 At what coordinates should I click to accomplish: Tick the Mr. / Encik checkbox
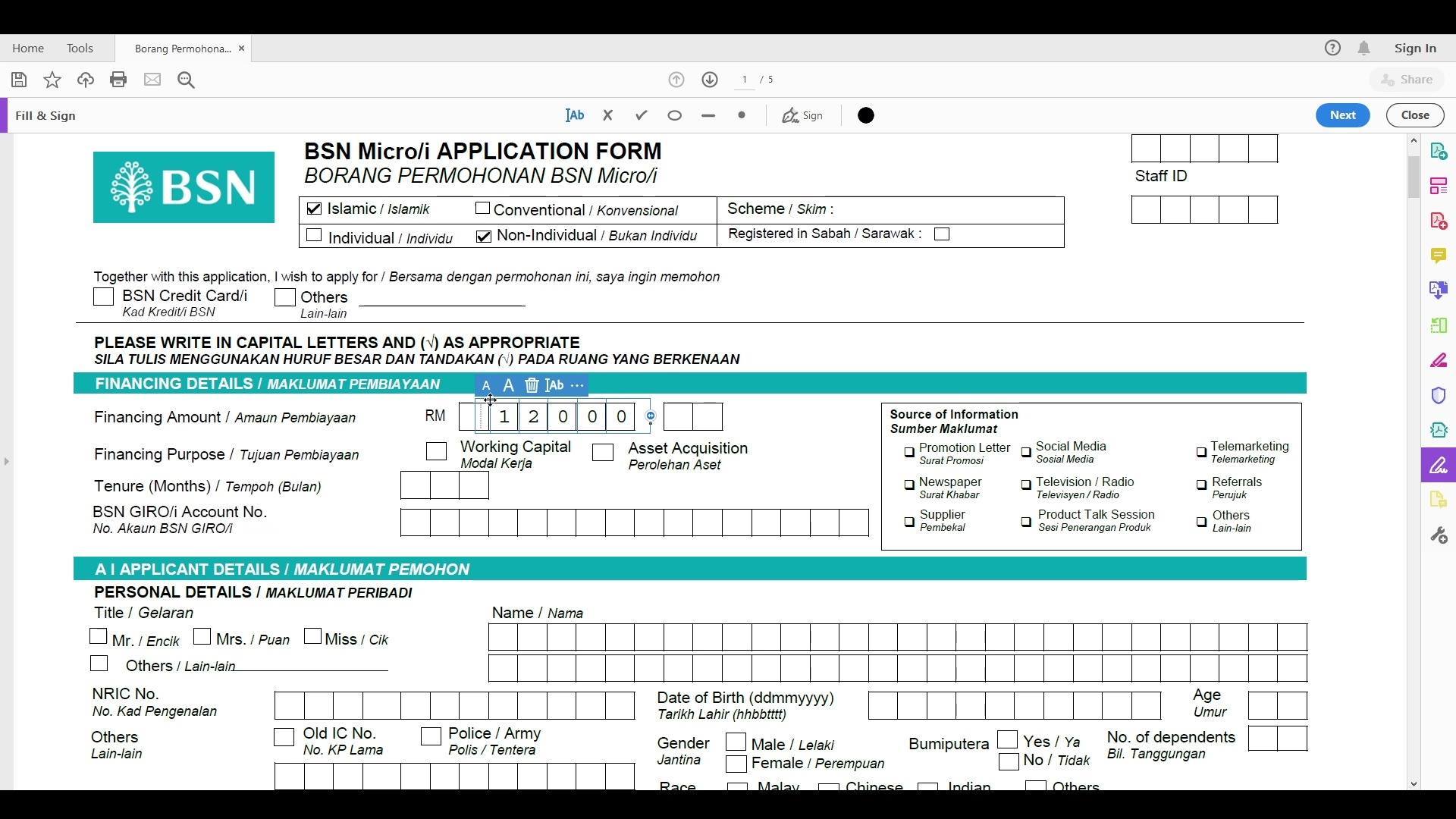coord(99,637)
